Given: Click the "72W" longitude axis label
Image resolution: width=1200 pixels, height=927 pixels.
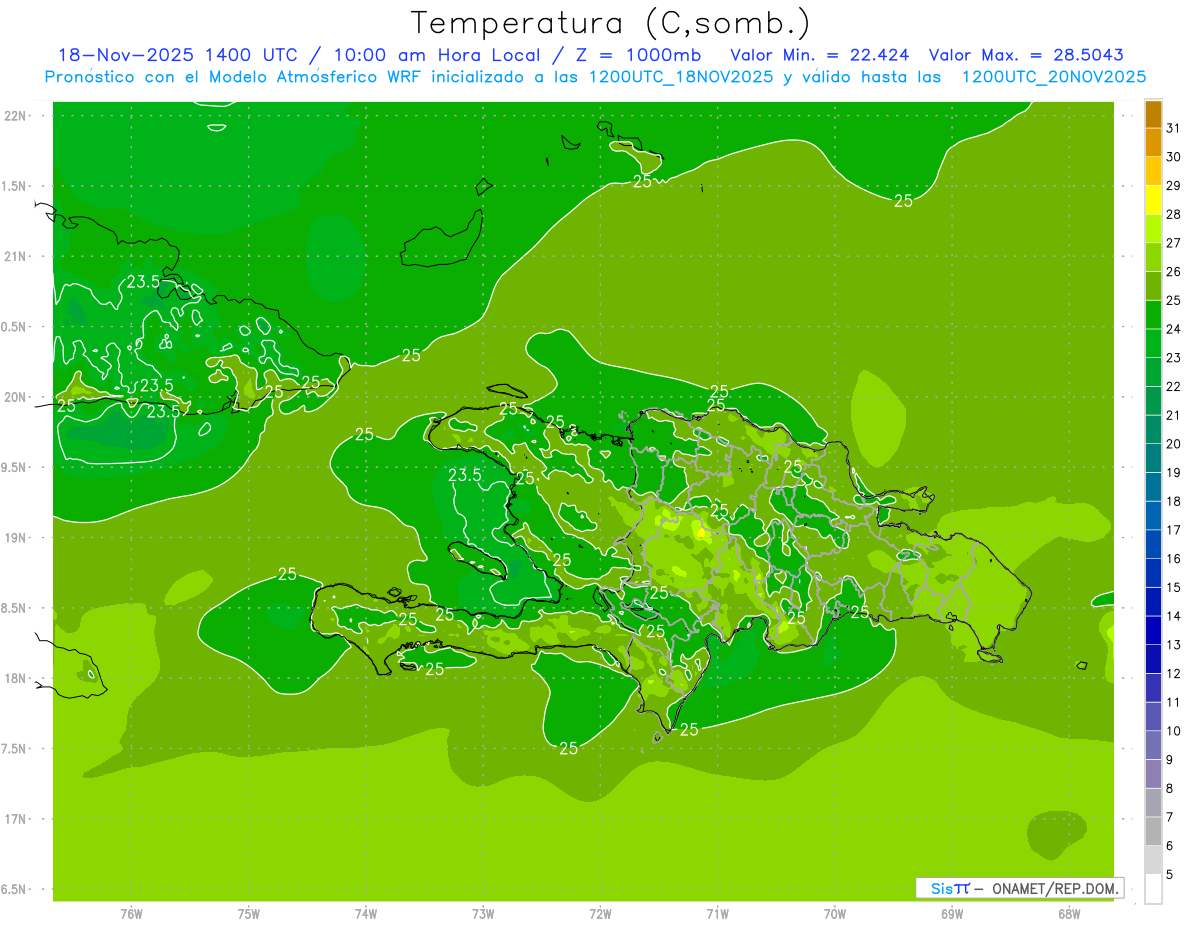Looking at the screenshot, I should (601, 914).
